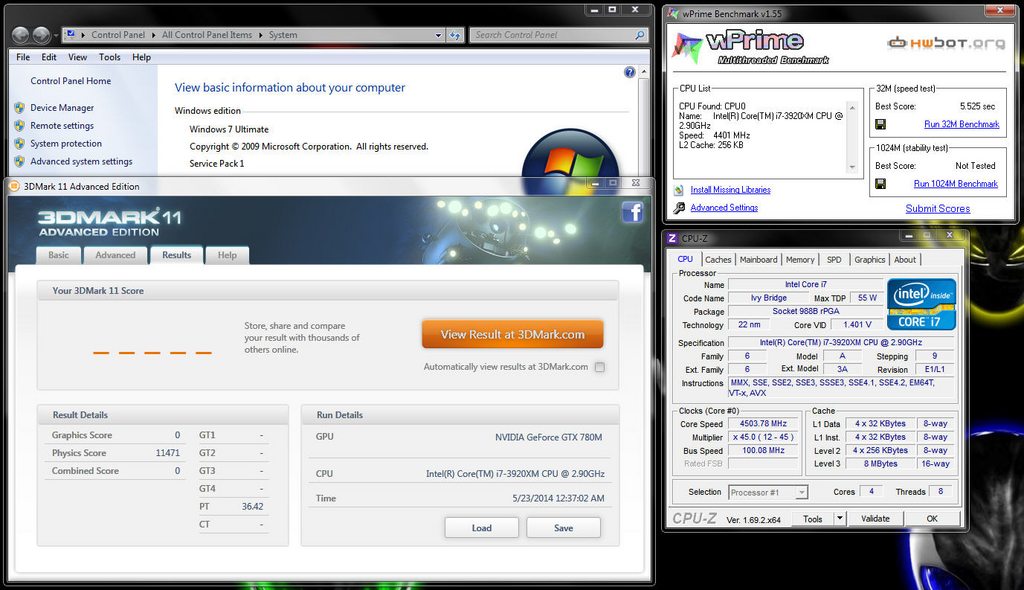Click the Core Speed value 4503.78 MHz
This screenshot has width=1024, height=590.
[763, 423]
